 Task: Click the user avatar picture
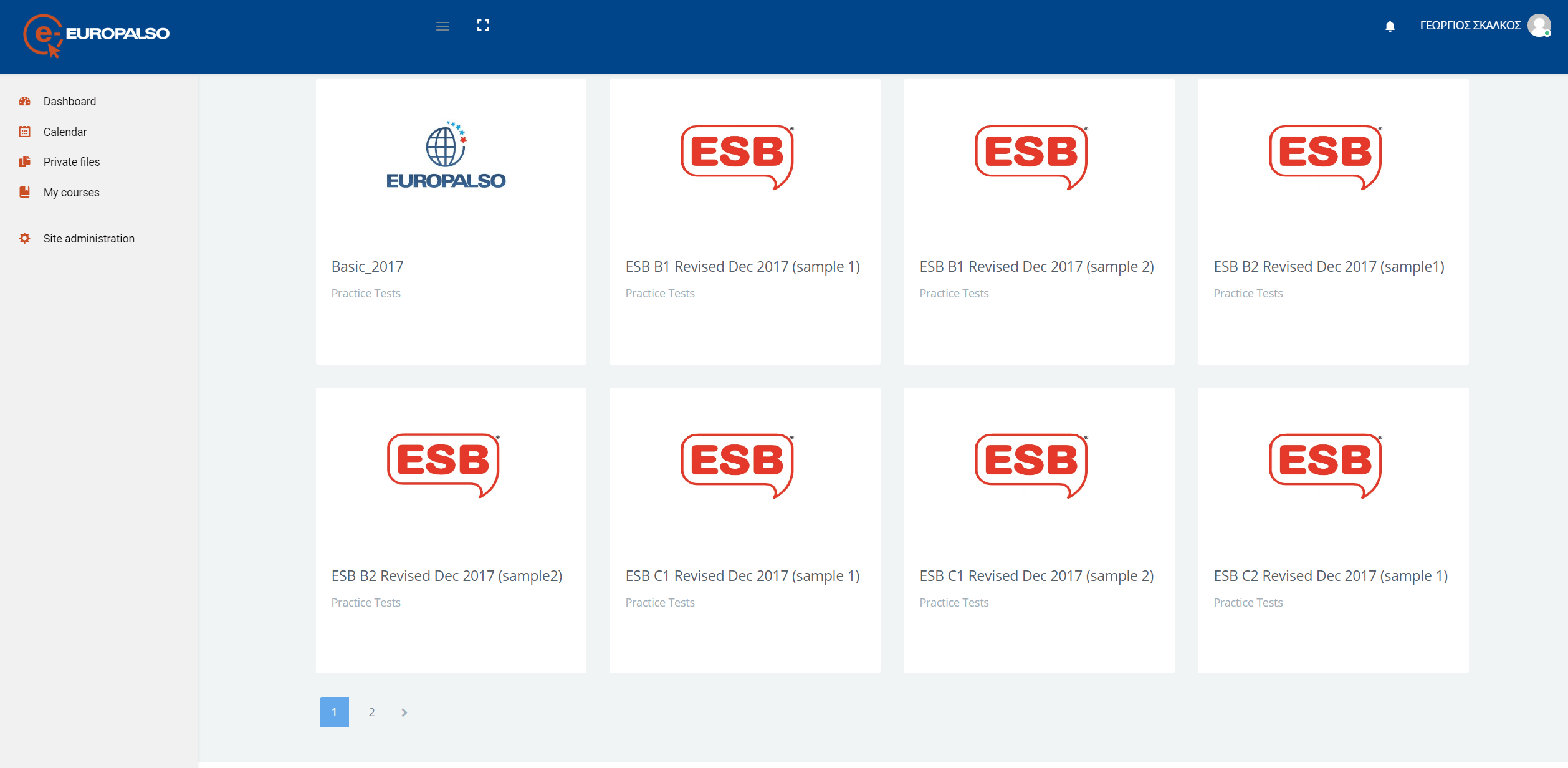[1539, 26]
